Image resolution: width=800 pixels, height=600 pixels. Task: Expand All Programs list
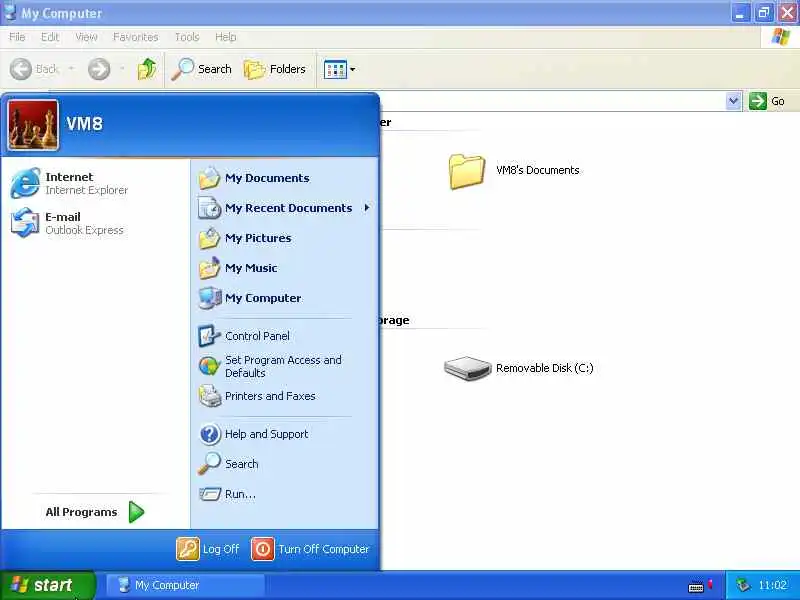tap(95, 512)
